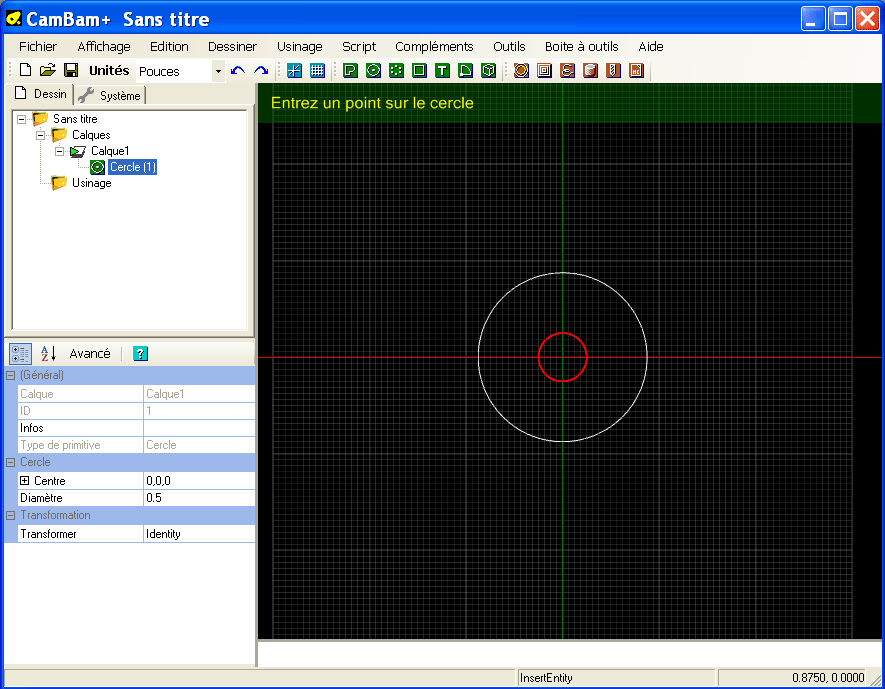Click the Avancé properties button
This screenshot has width=885, height=689.
(90, 354)
